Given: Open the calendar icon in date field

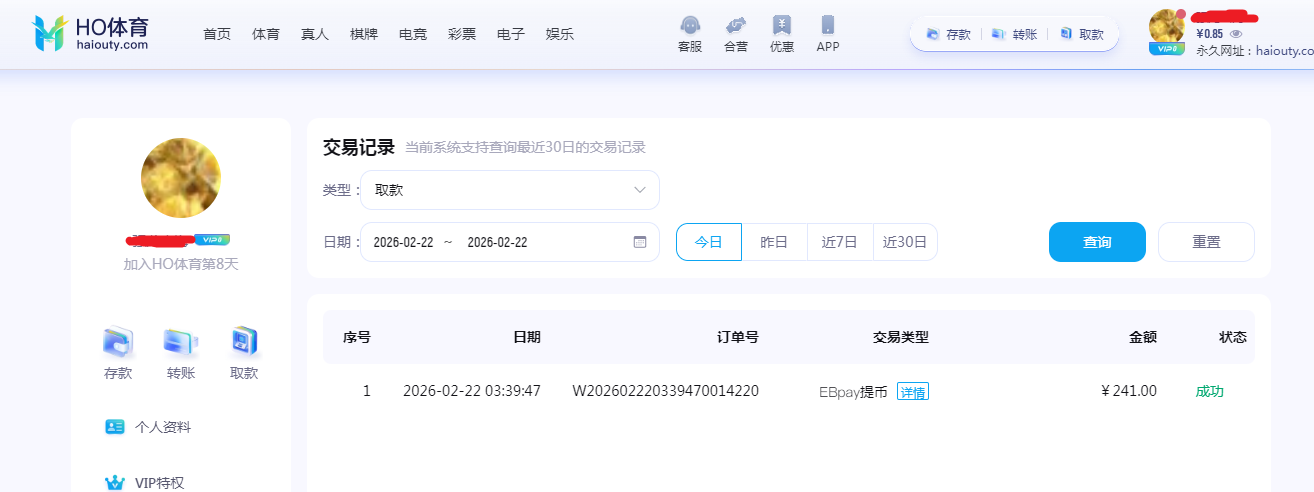Looking at the screenshot, I should tap(640, 242).
